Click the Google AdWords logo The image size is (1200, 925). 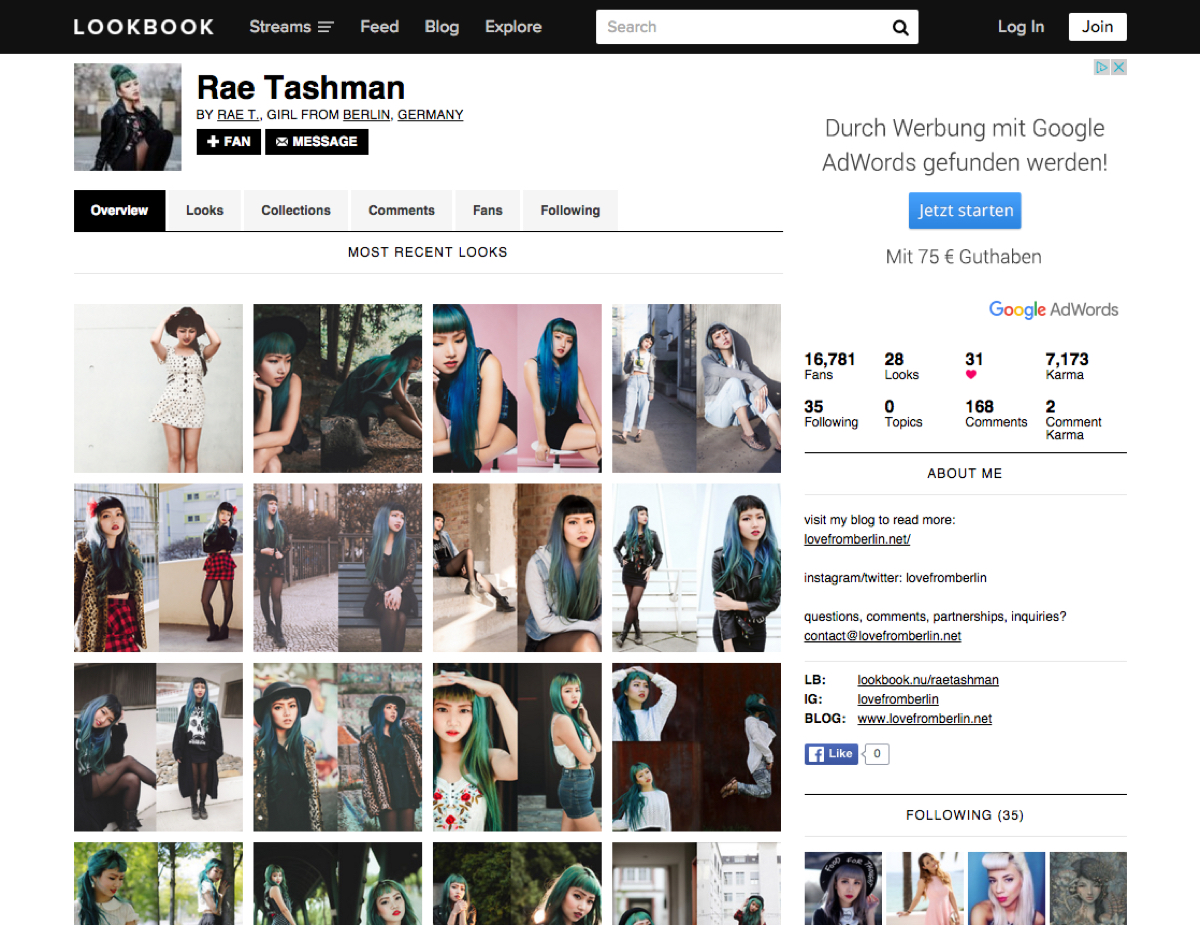coord(1054,309)
